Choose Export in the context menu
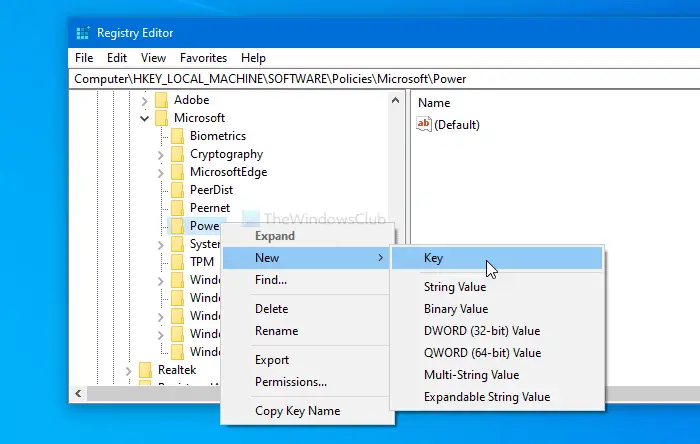This screenshot has width=700, height=444. coord(308,360)
